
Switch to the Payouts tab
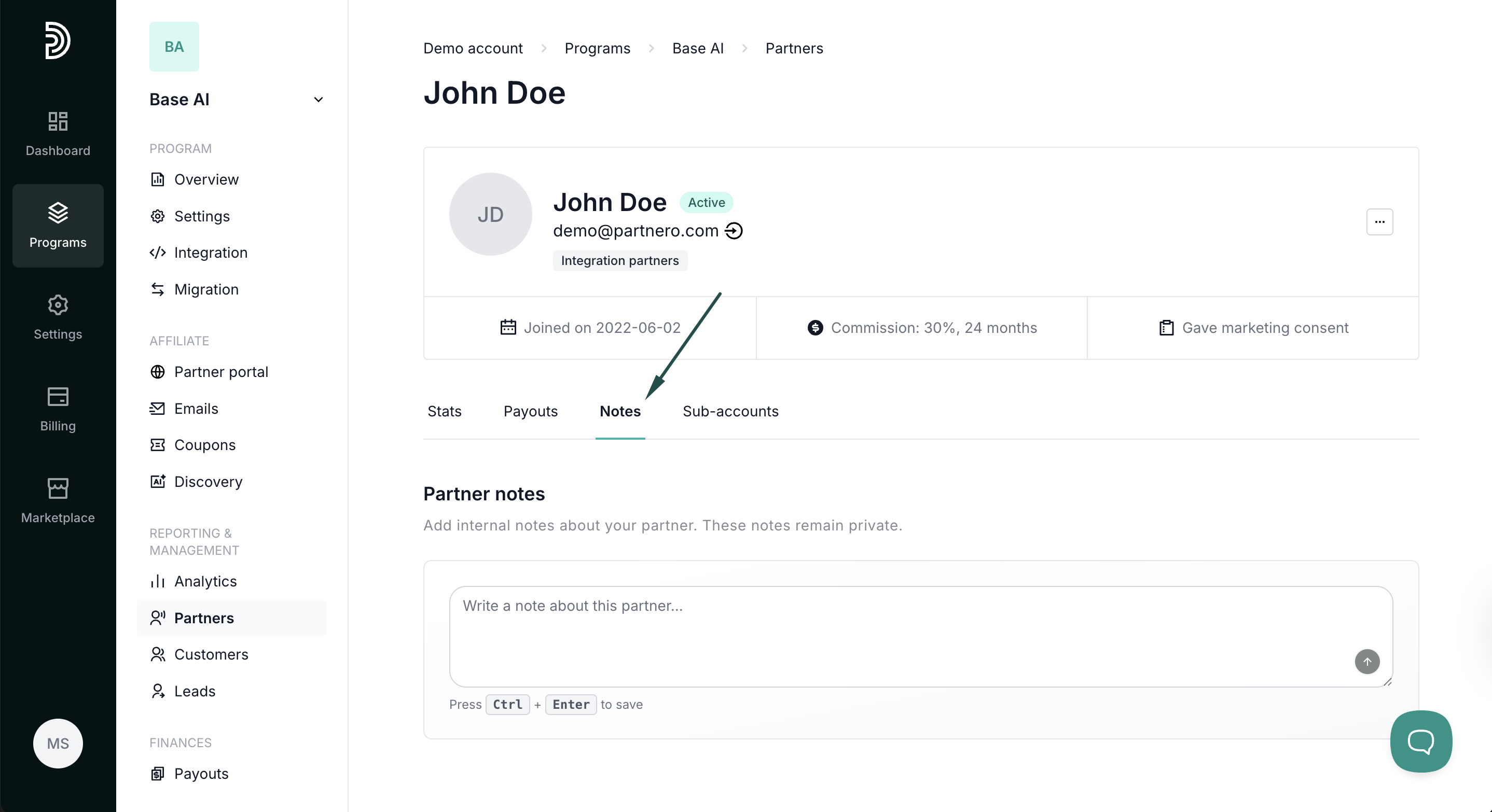point(530,411)
